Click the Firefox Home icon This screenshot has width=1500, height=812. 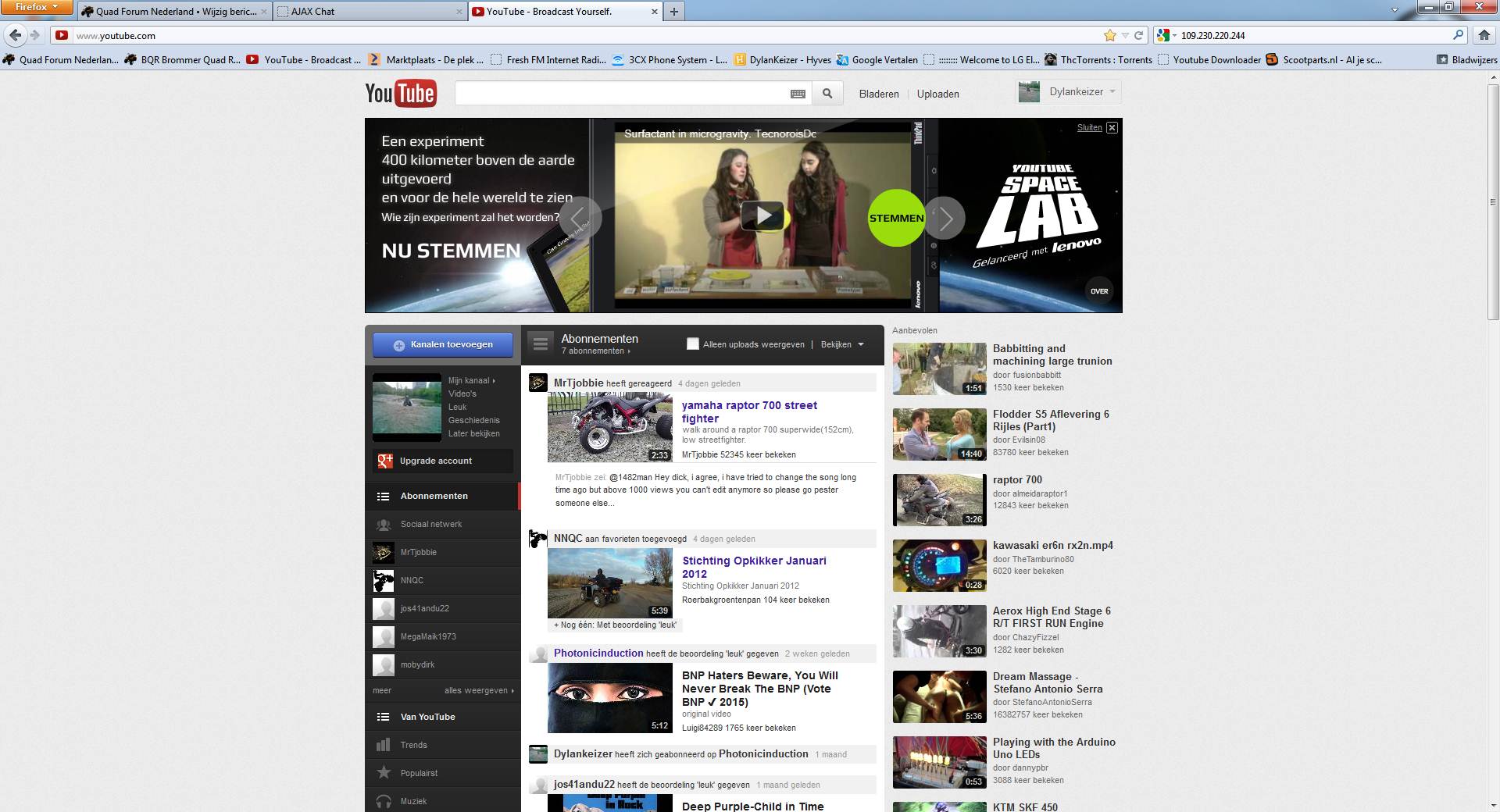click(1484, 35)
